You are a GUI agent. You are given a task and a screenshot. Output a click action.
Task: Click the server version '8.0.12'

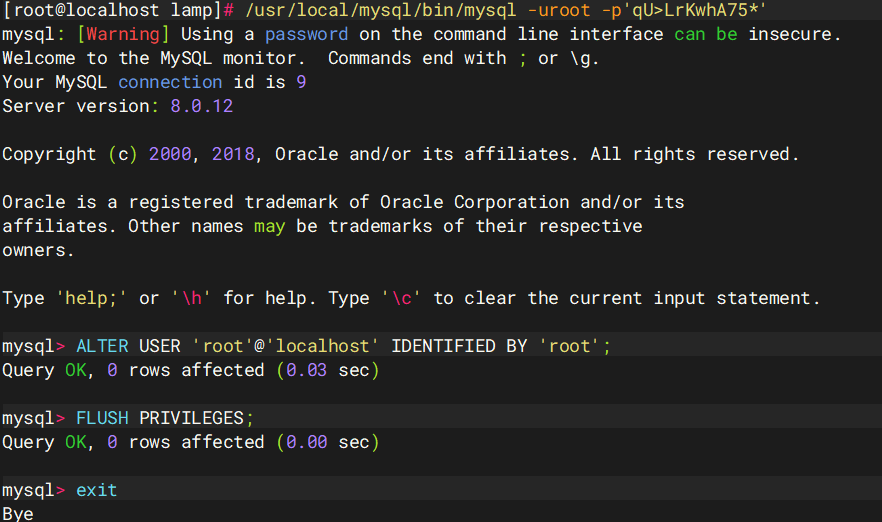tap(202, 106)
